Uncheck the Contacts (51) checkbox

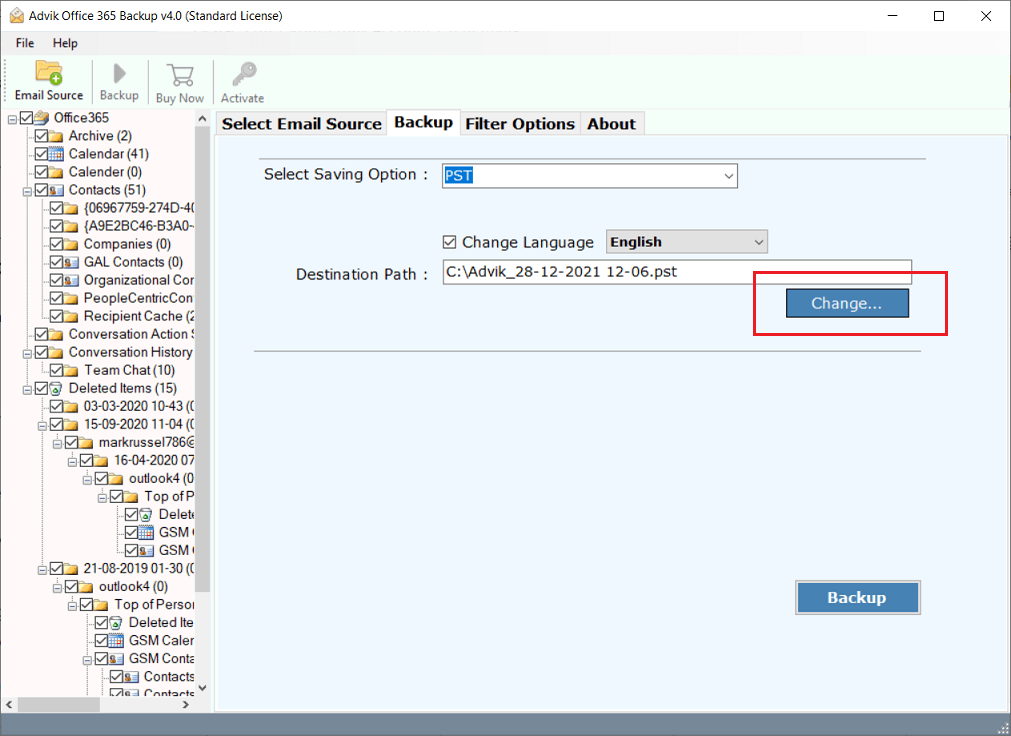coord(41,190)
